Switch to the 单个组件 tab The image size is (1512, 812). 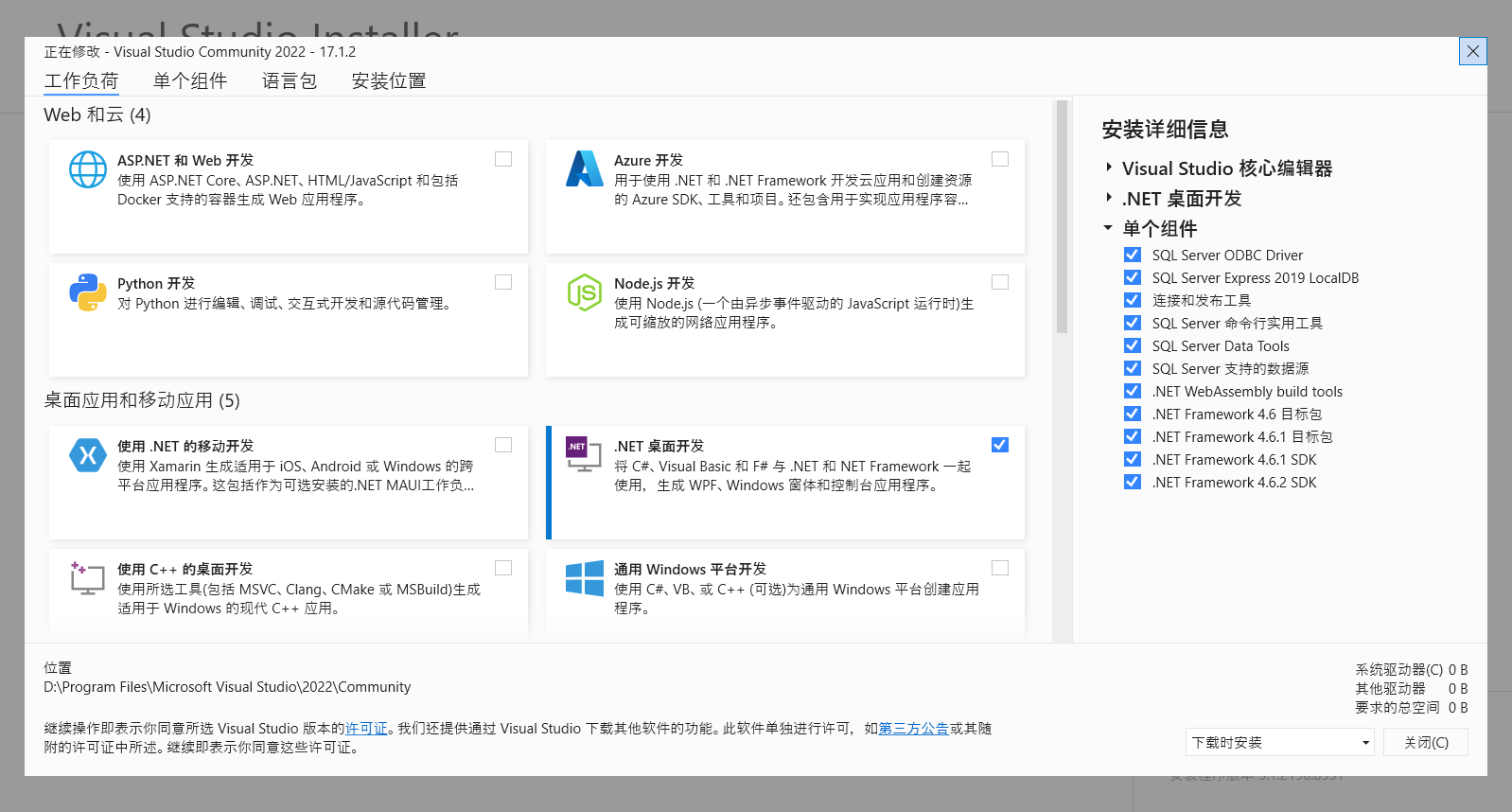[x=190, y=81]
